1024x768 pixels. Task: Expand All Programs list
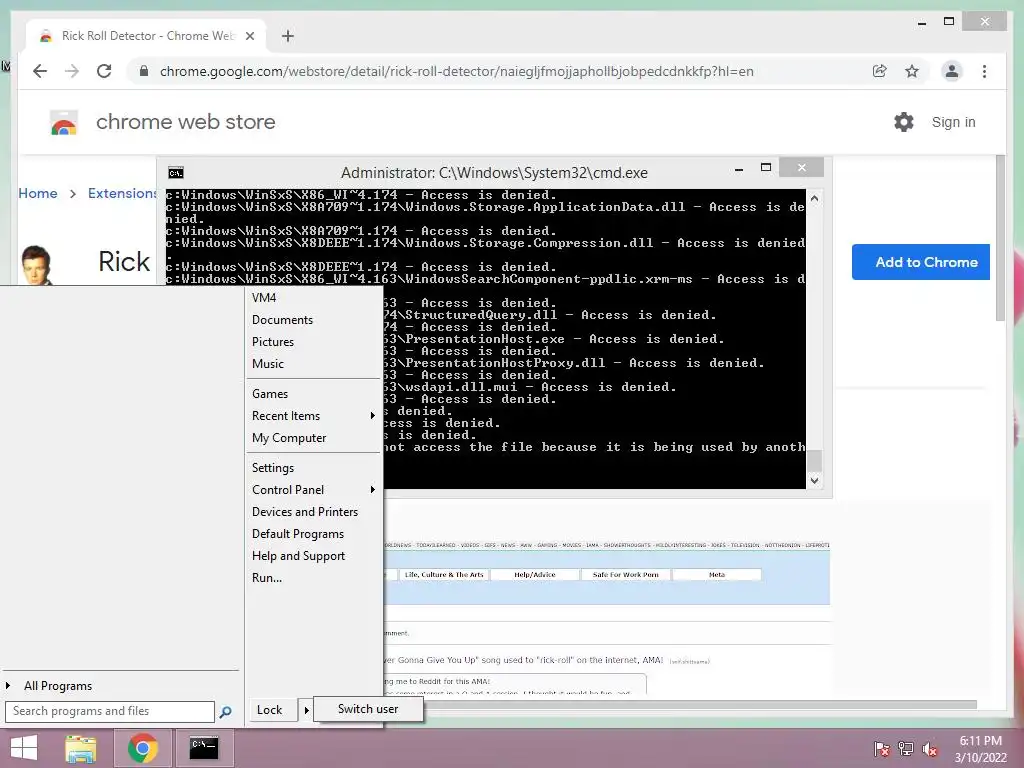57,686
